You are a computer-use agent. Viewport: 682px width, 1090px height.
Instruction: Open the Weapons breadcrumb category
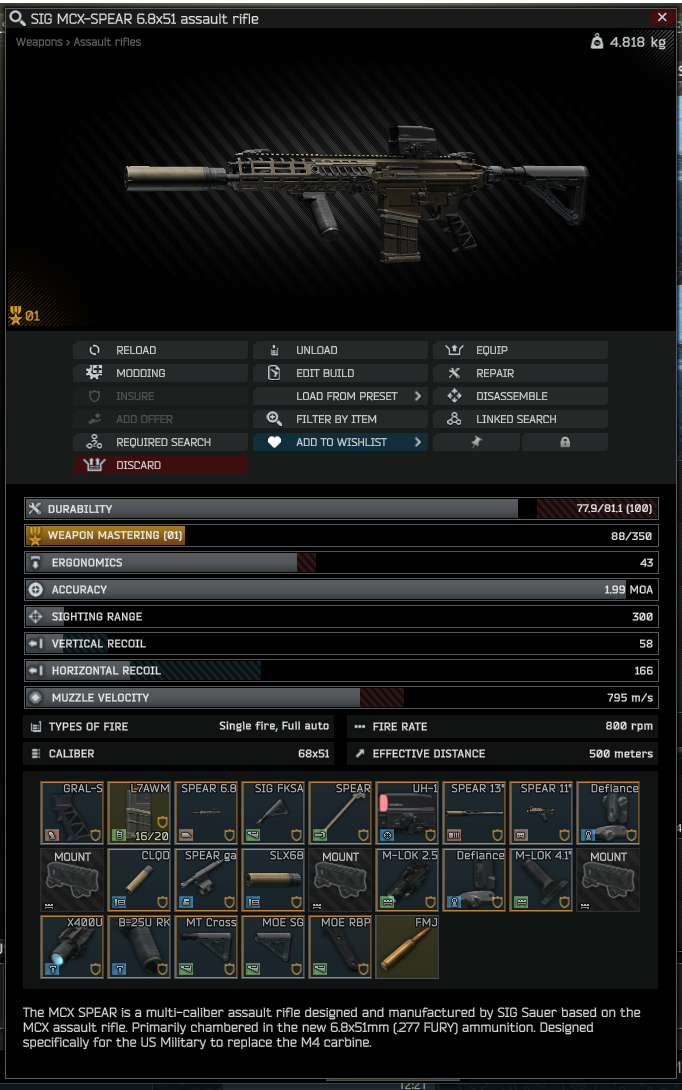39,42
